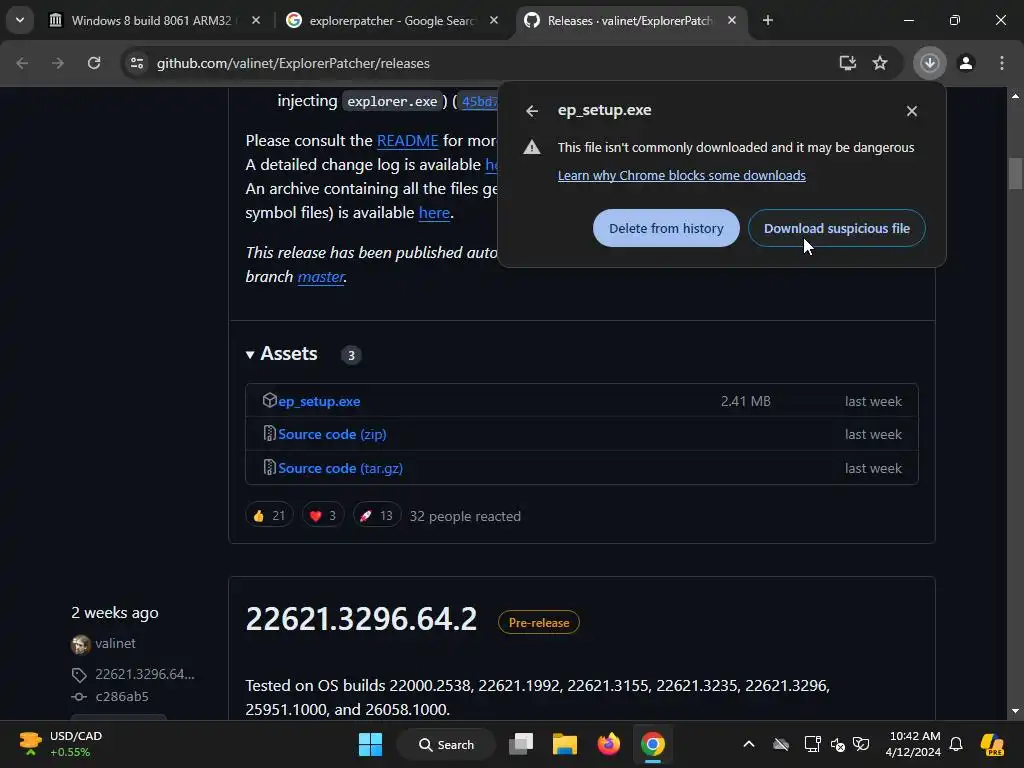View site information icon in address bar
The width and height of the screenshot is (1024, 768).
(136, 63)
